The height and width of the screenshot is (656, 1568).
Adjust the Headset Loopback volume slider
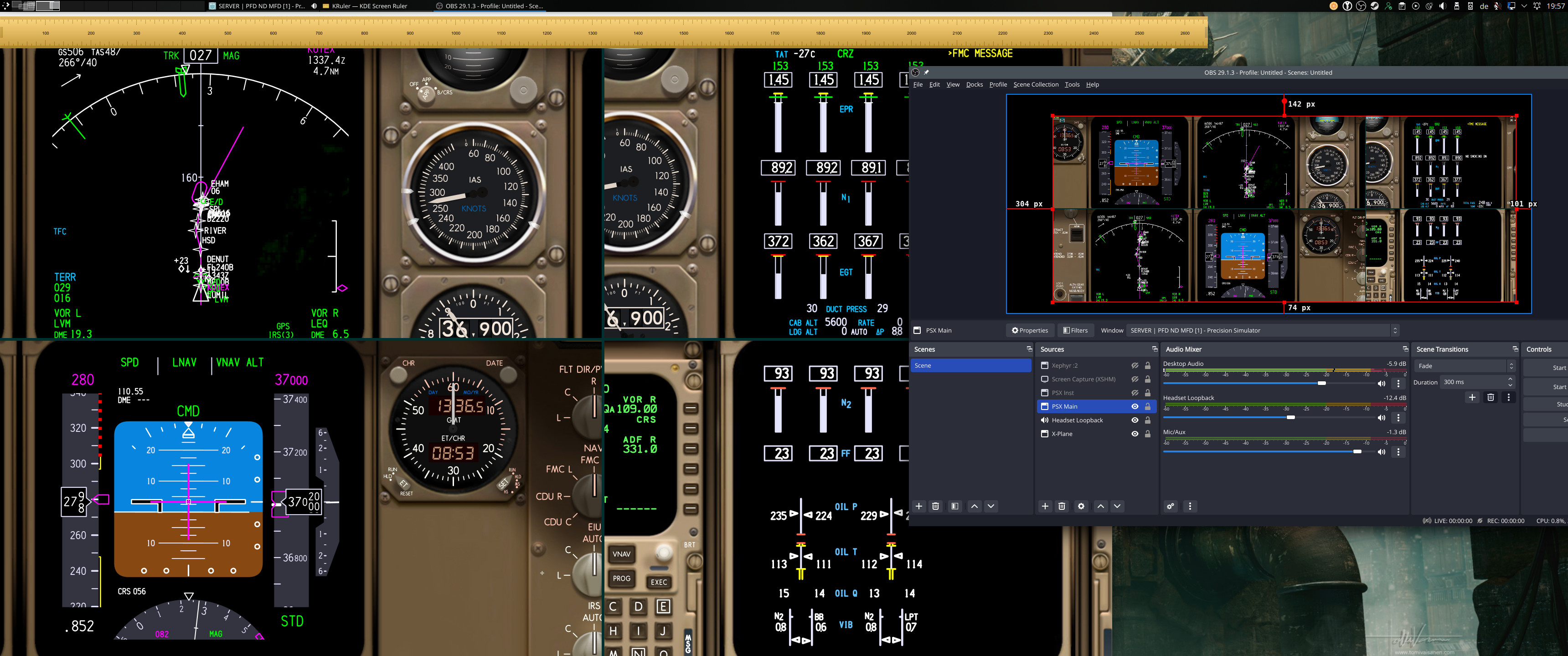coord(1290,417)
